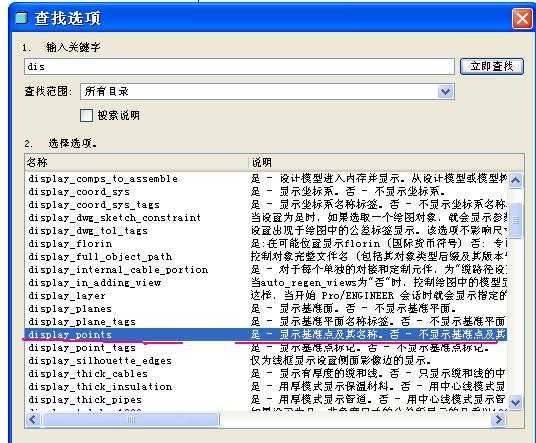Close the 查找选项 dialog window
The height and width of the screenshot is (443, 536).
pos(522,18)
